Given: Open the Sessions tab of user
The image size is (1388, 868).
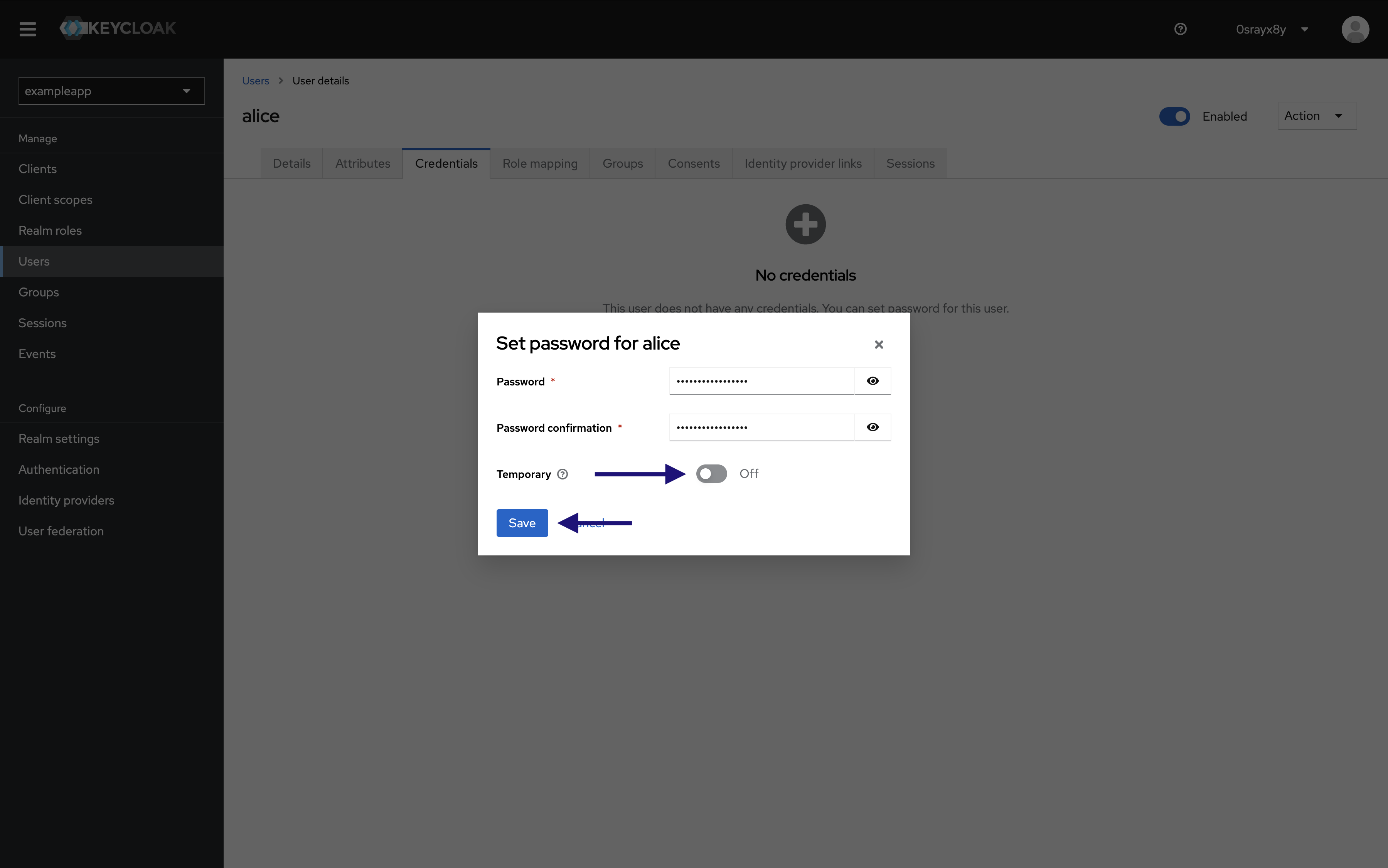Looking at the screenshot, I should [x=910, y=163].
